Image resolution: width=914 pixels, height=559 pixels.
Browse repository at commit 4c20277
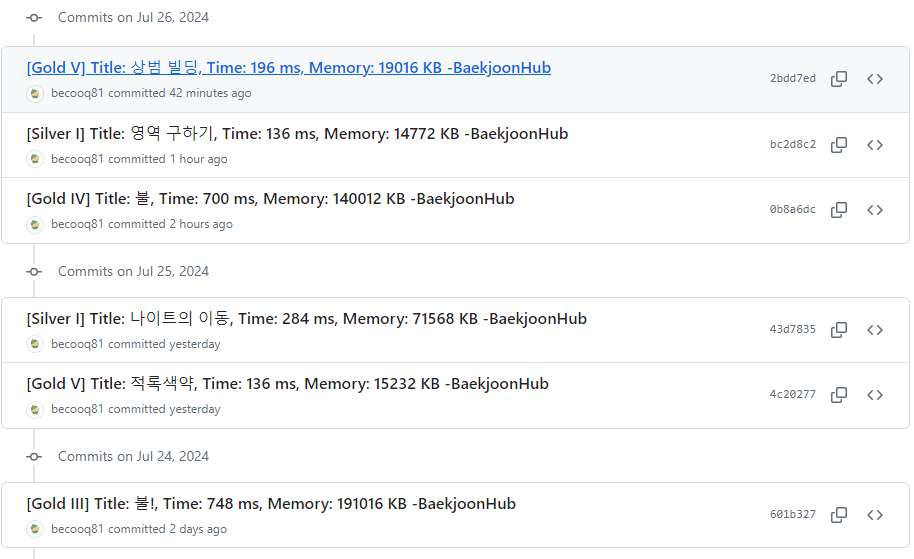875,395
